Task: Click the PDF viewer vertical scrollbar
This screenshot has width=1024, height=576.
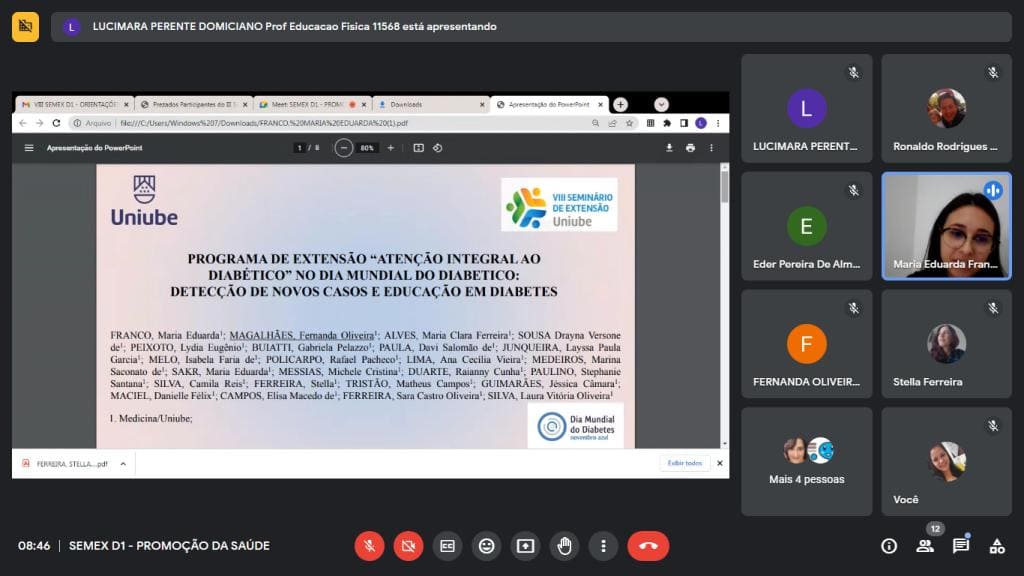Action: click(724, 306)
